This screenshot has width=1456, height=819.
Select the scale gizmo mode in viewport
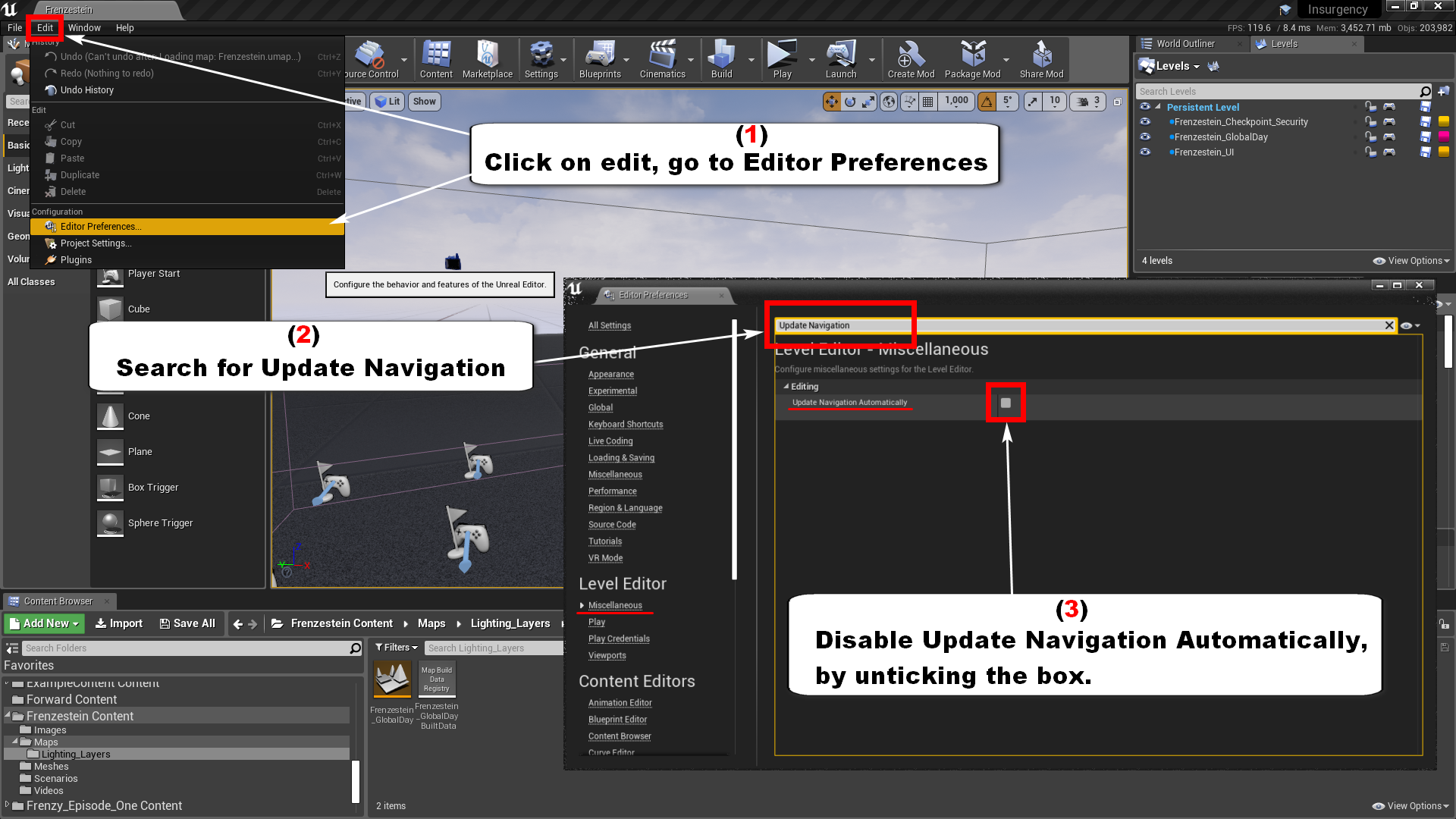pos(868,102)
